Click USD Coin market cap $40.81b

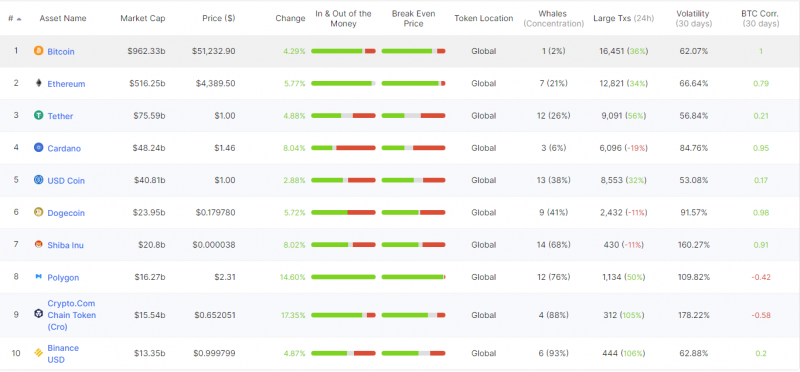click(x=148, y=180)
